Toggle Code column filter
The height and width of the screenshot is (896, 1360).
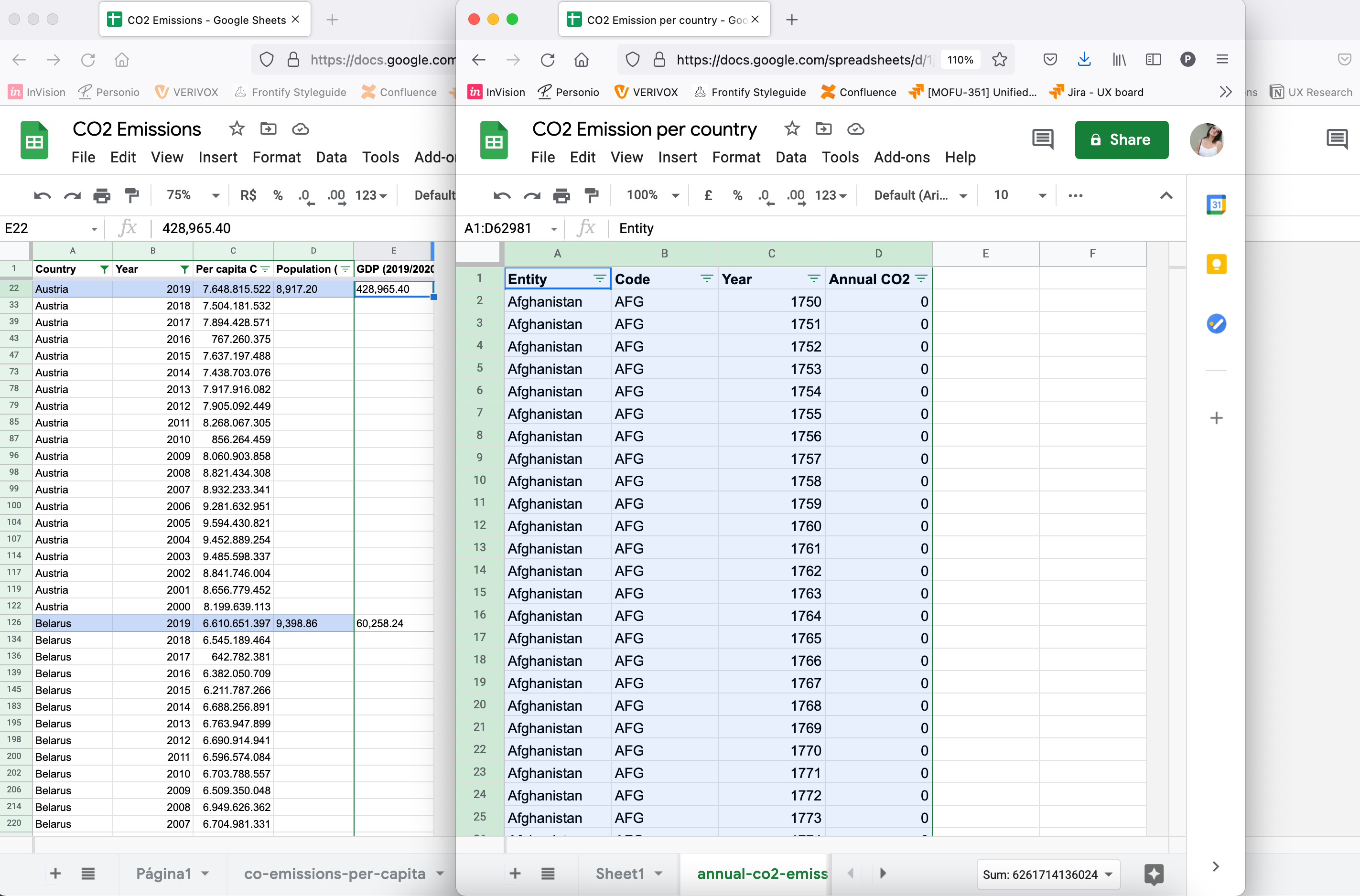pyautogui.click(x=707, y=279)
